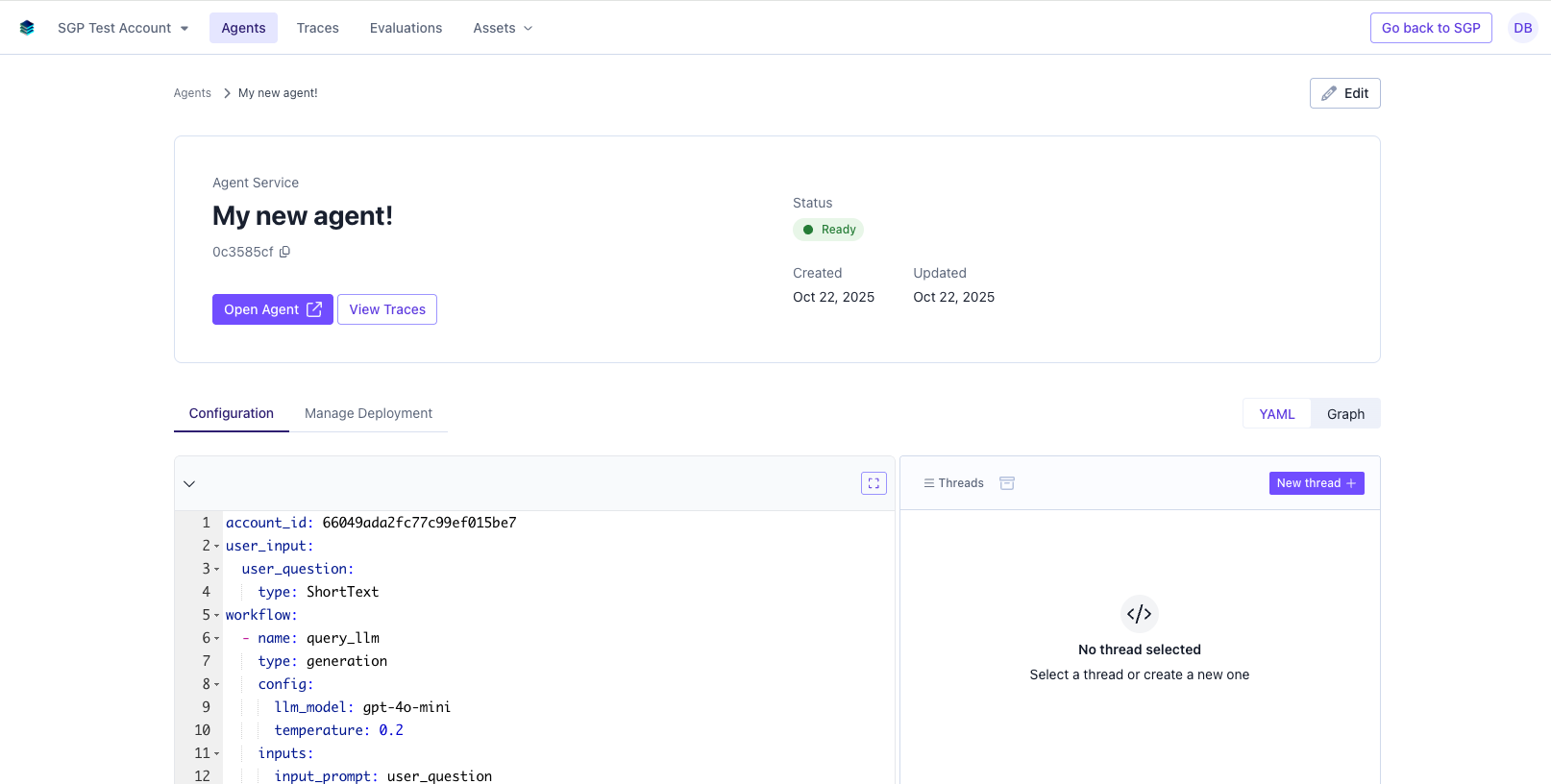Image resolution: width=1551 pixels, height=784 pixels.
Task: Click the Created date Oct 22, 2025
Action: 833,297
